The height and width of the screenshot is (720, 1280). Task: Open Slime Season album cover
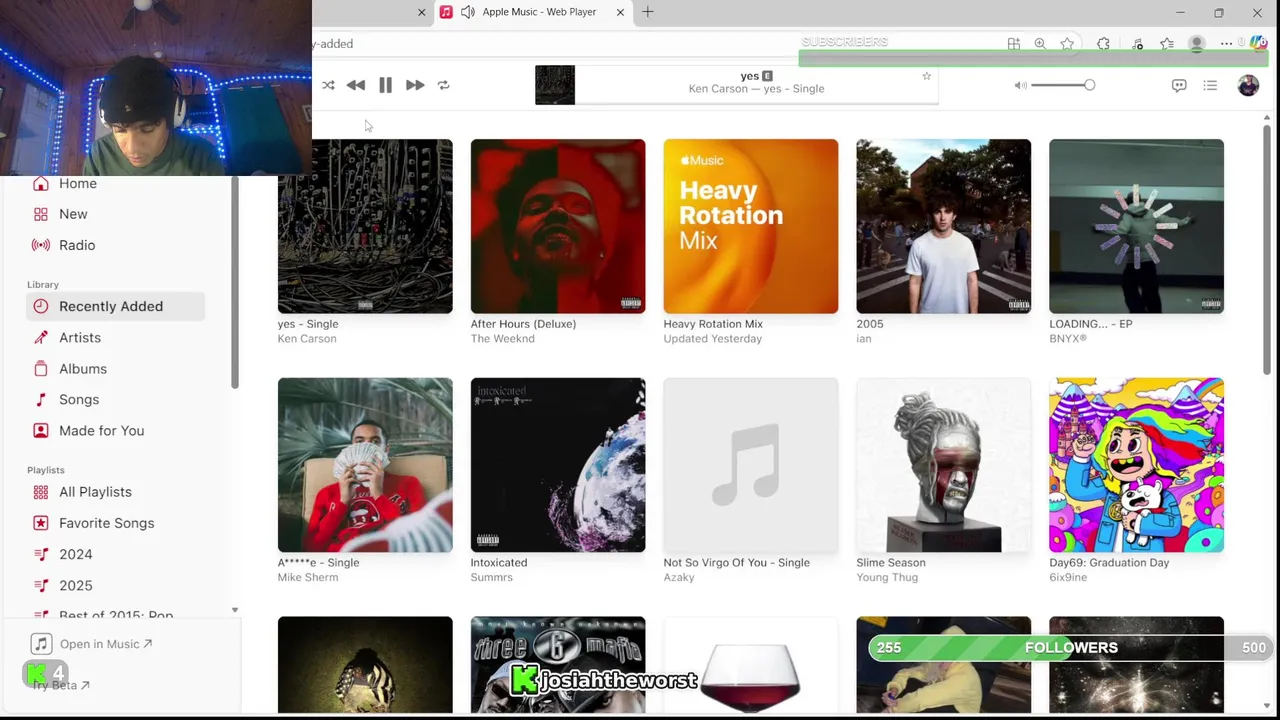(944, 465)
